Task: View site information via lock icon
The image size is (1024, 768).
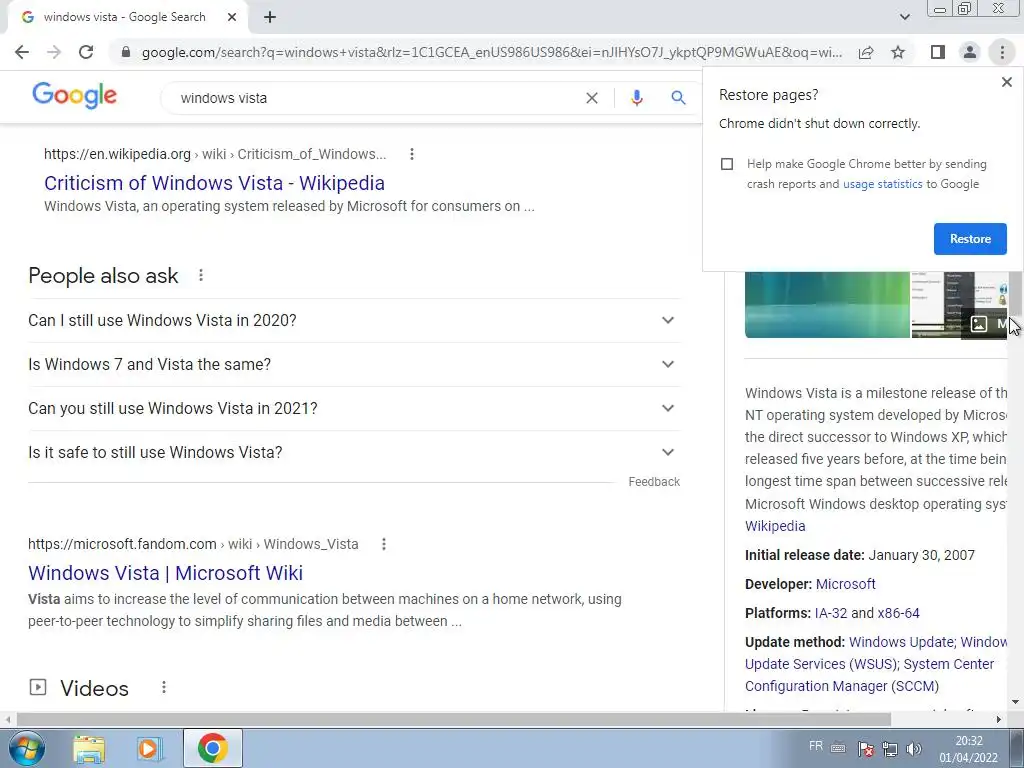Action: [126, 52]
